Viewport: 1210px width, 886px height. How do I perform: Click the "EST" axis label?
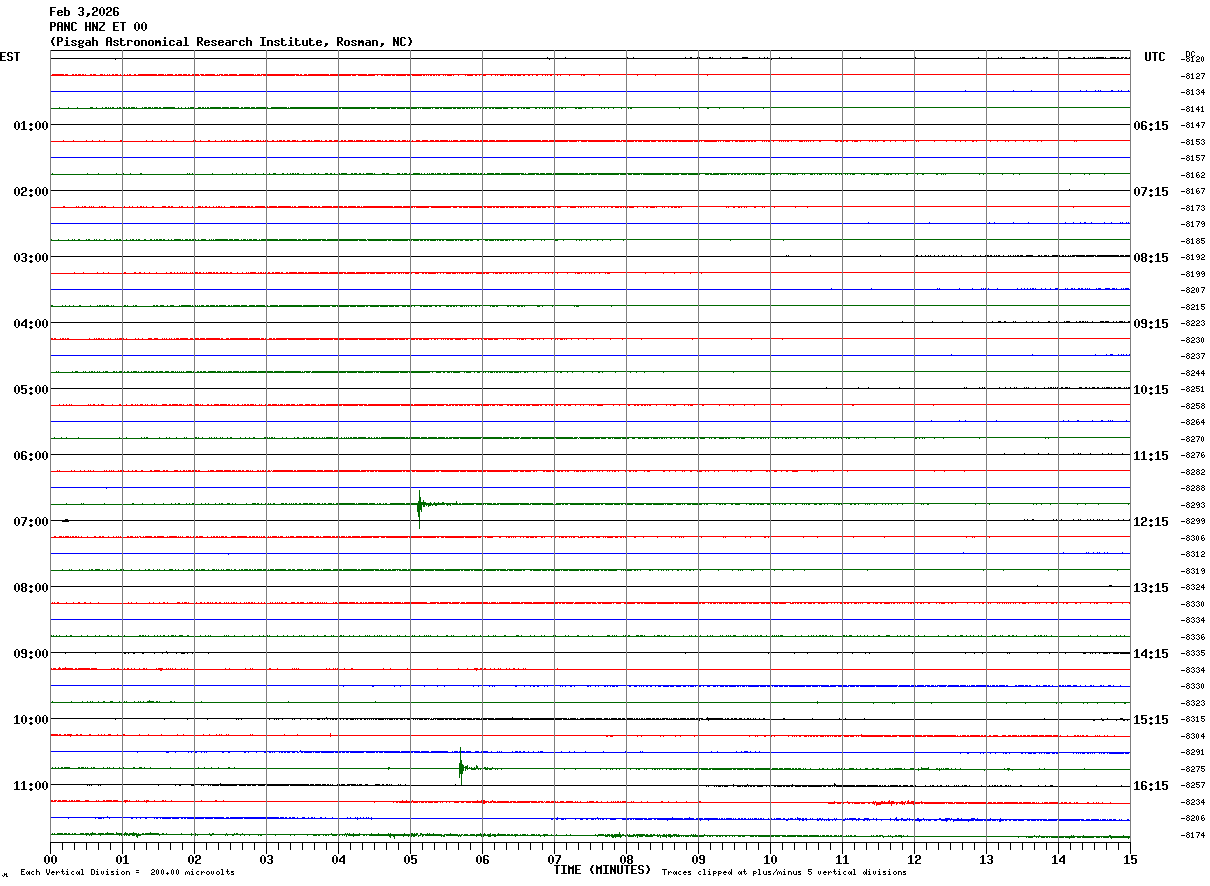click(10, 57)
